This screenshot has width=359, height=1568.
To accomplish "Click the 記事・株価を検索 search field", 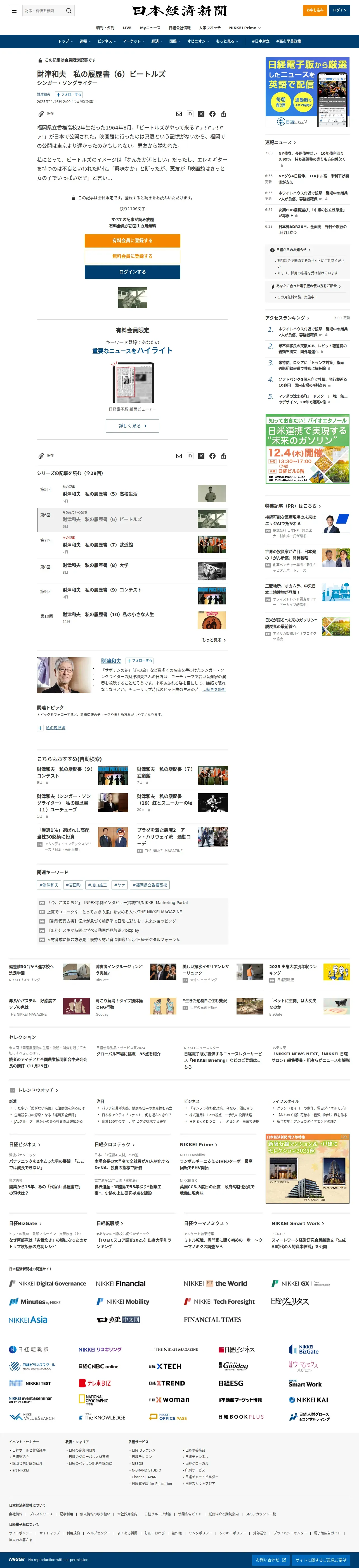I will click(43, 10).
